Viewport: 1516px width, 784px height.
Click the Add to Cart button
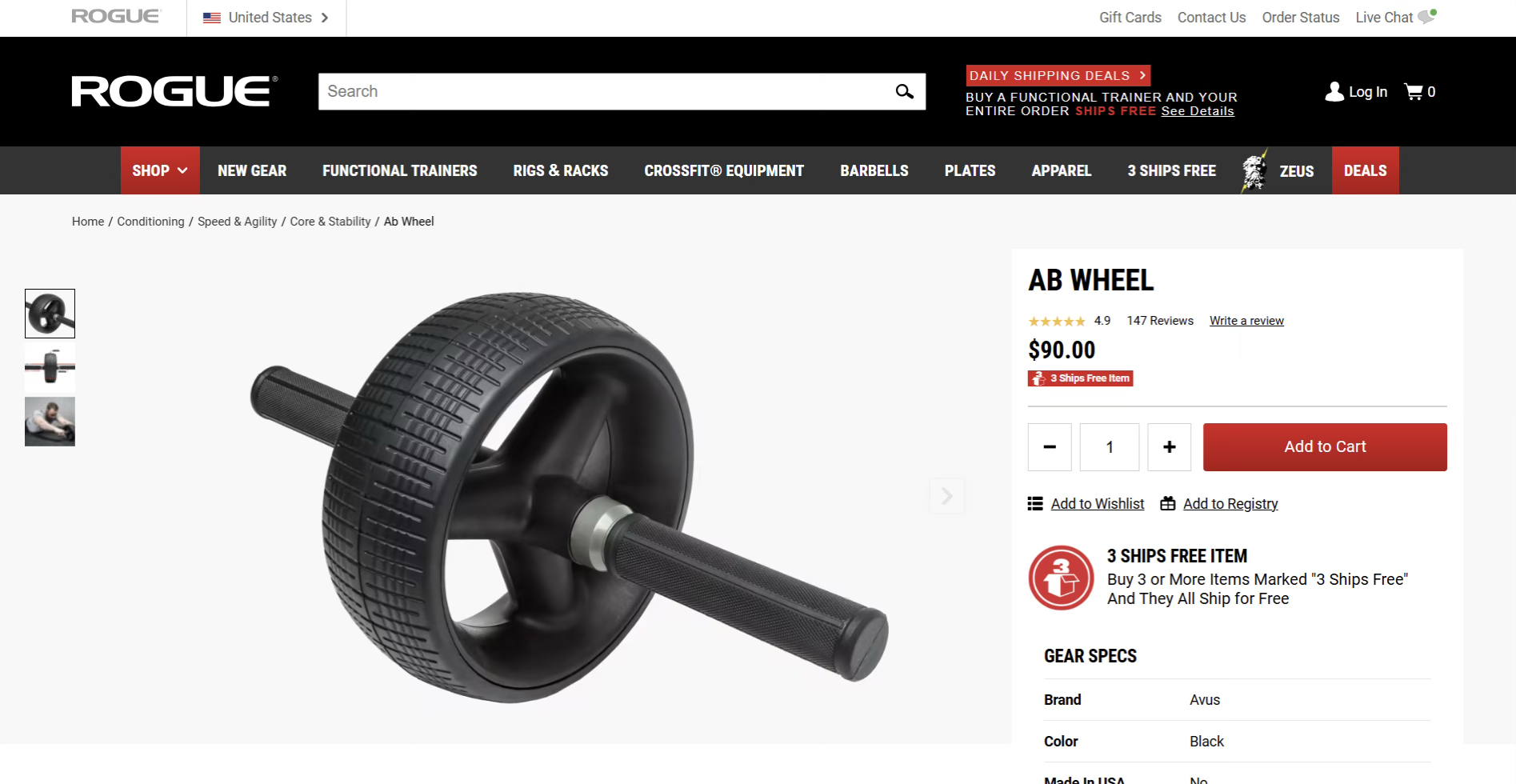(x=1325, y=447)
